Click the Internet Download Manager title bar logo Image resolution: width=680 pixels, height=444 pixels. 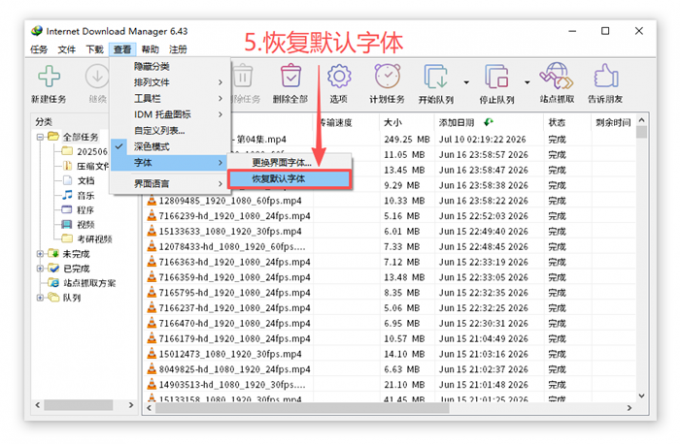(x=37, y=31)
